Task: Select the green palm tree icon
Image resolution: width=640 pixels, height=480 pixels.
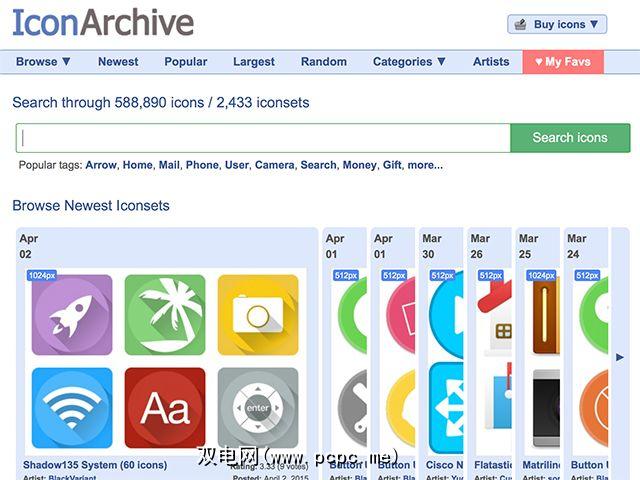Action: [165, 315]
